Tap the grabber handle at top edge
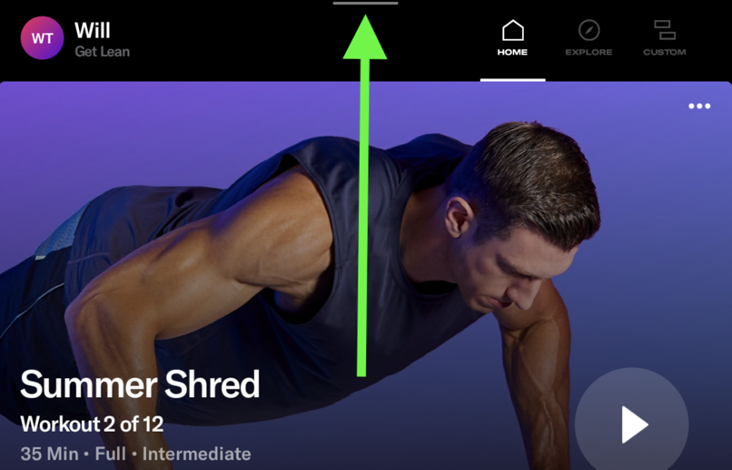This screenshot has width=732, height=470. [366, 3]
